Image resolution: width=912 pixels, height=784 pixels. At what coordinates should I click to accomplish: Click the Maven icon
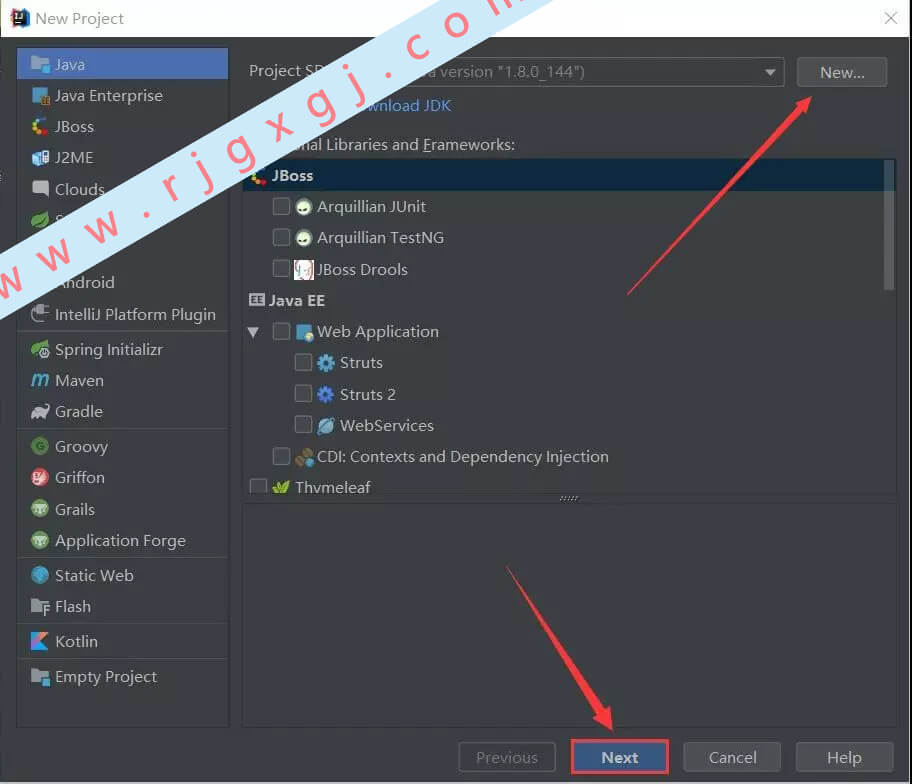pos(40,380)
